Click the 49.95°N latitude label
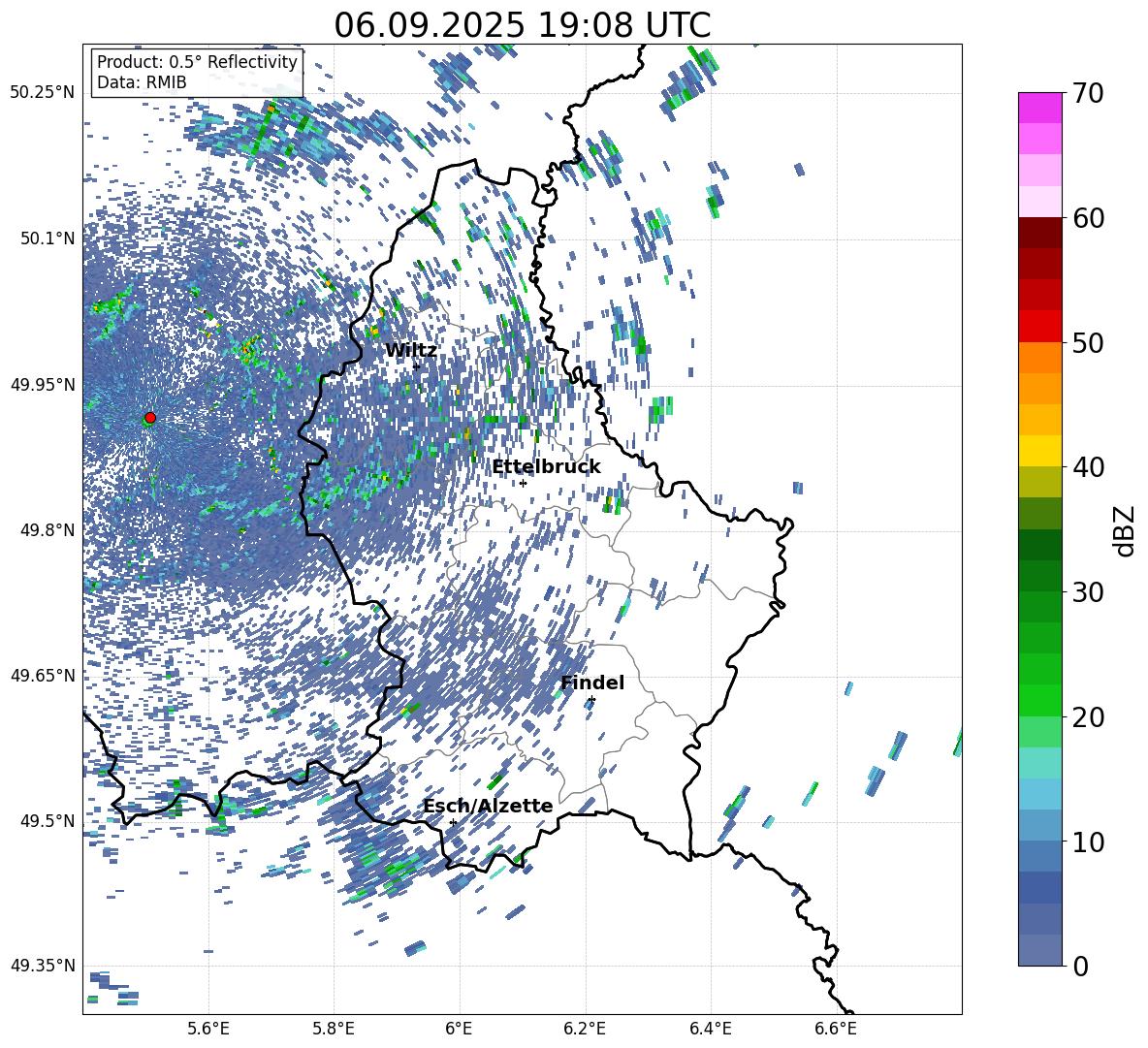 (x=43, y=384)
